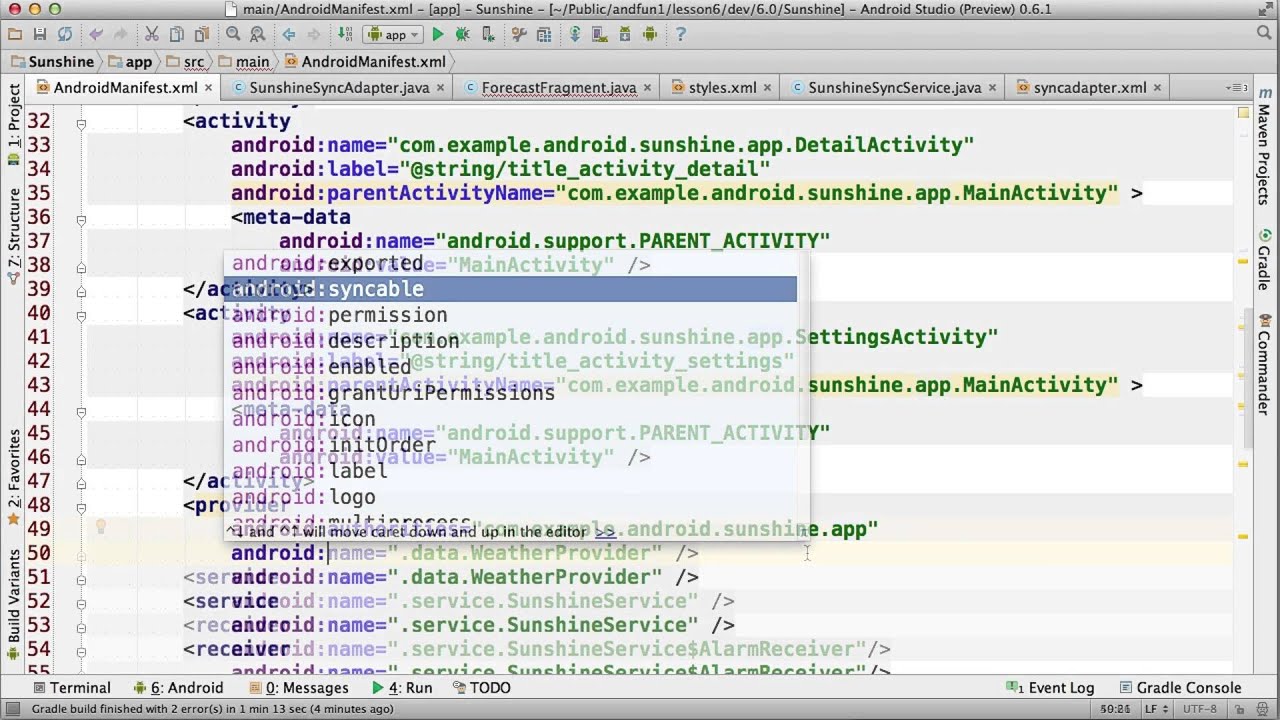This screenshot has width=1280, height=720.
Task: Collapse activity tag fold at line 32
Action: pyautogui.click(x=81, y=124)
